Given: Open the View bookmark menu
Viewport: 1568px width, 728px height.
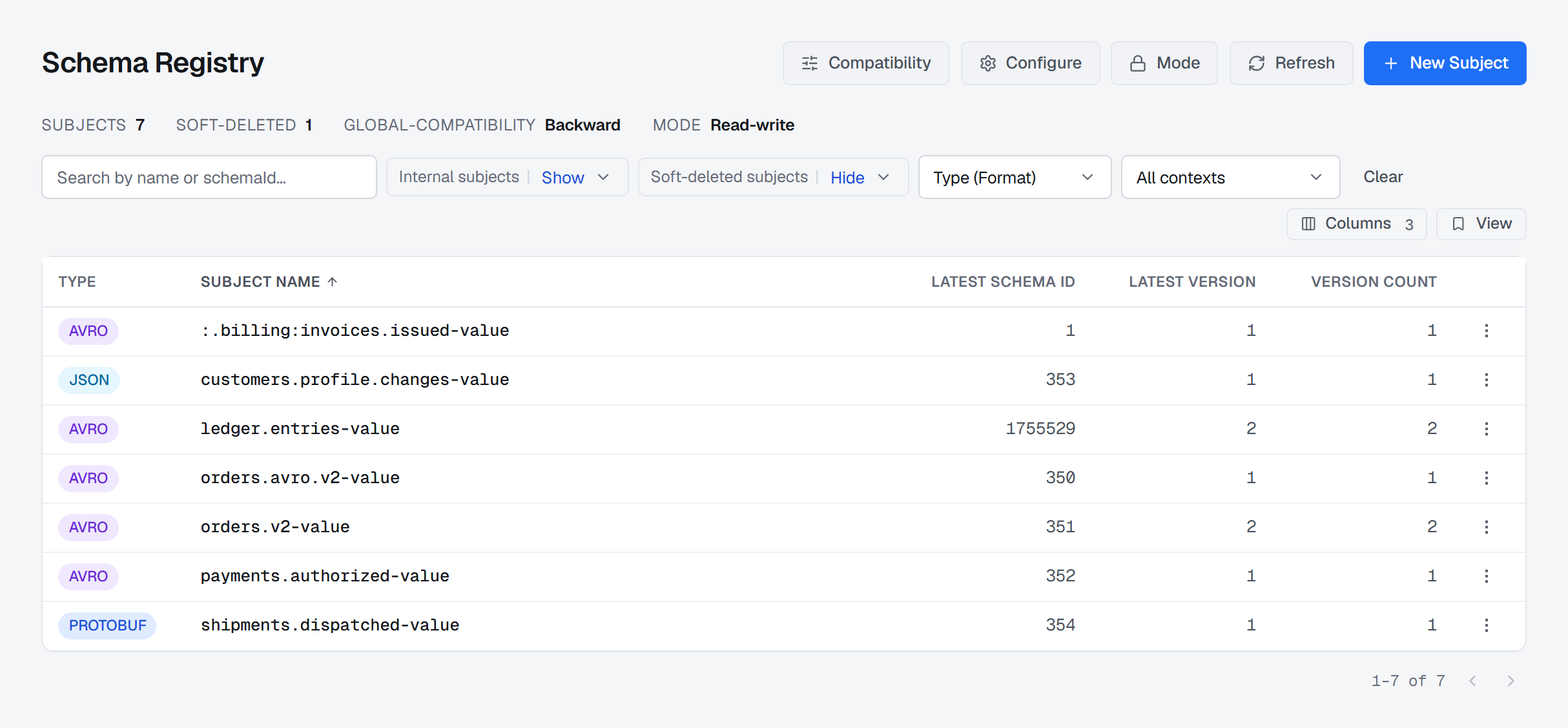Looking at the screenshot, I should (1481, 224).
